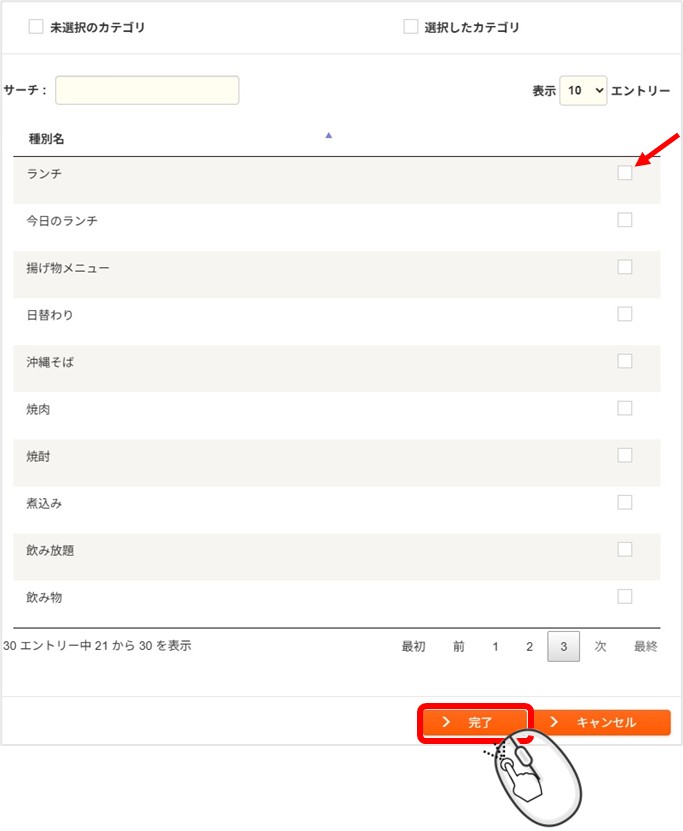683x831 pixels.
Task: Click the キャンセル button
Action: coord(602,722)
